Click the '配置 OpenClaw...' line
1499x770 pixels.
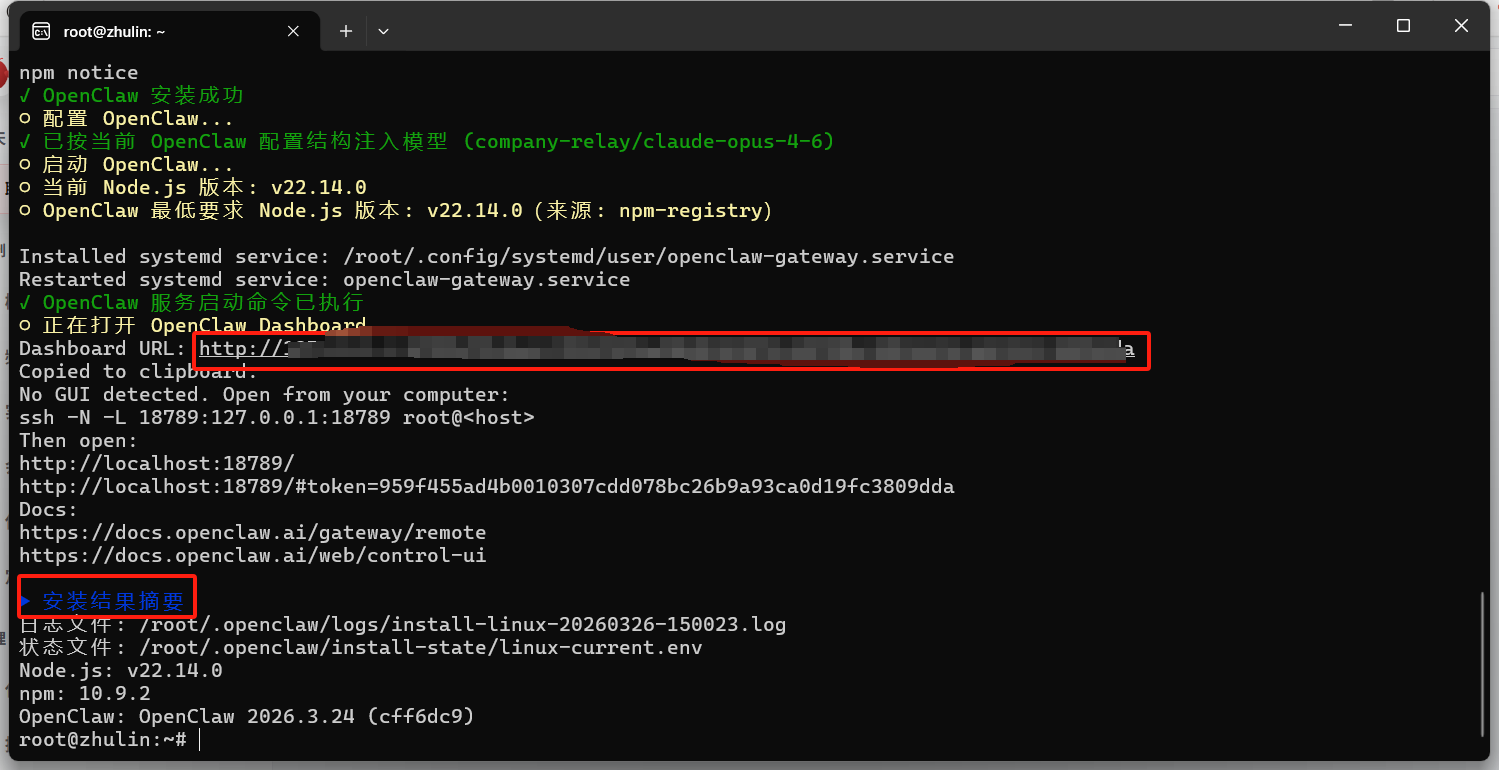pos(127,119)
